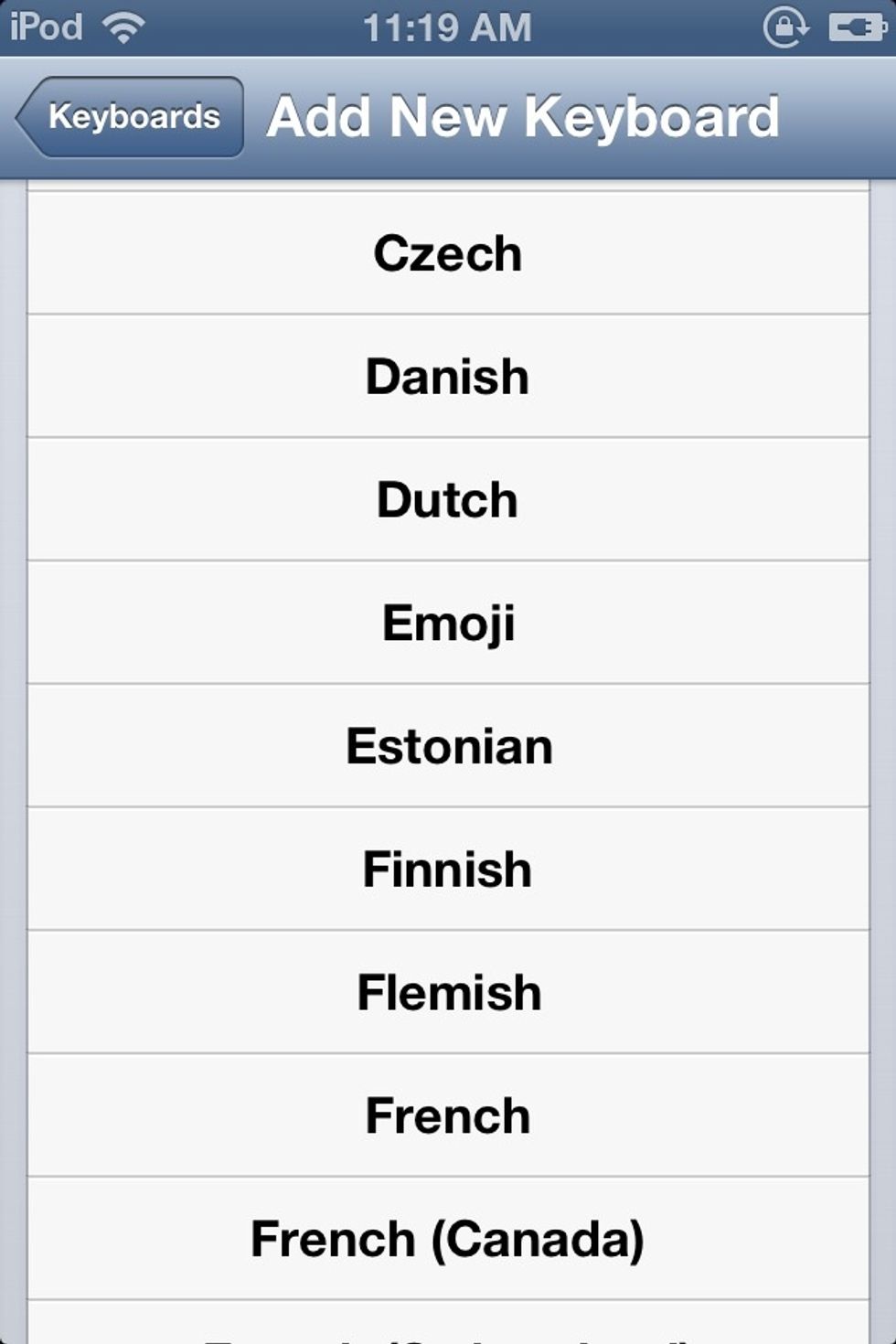
Task: Choose the Flemish keyboard
Action: pos(448,993)
